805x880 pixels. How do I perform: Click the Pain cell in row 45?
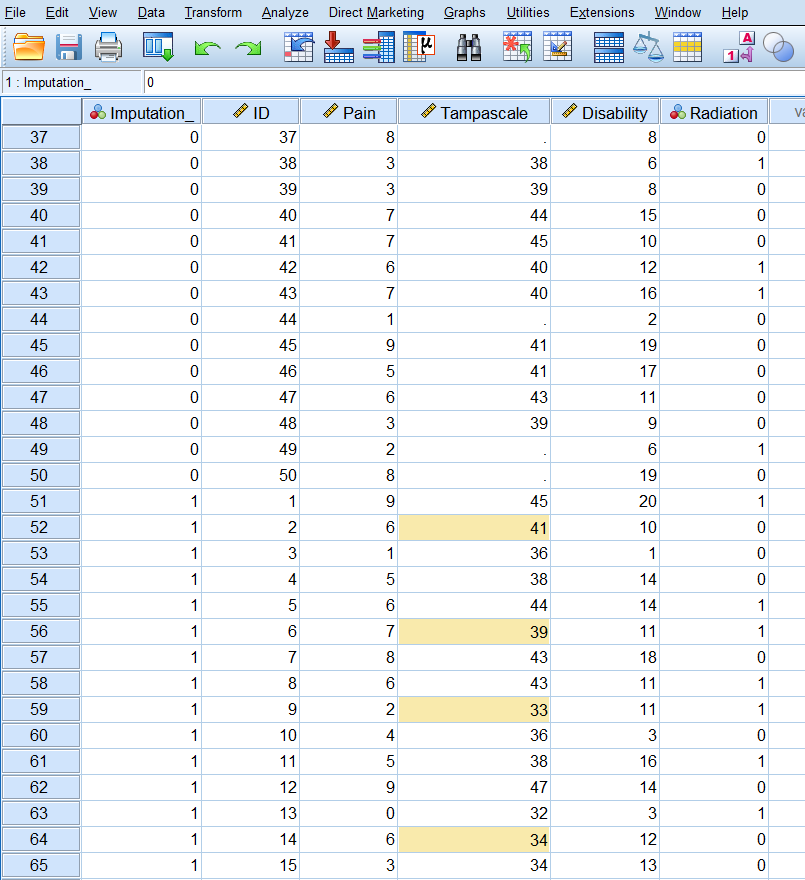[349, 345]
